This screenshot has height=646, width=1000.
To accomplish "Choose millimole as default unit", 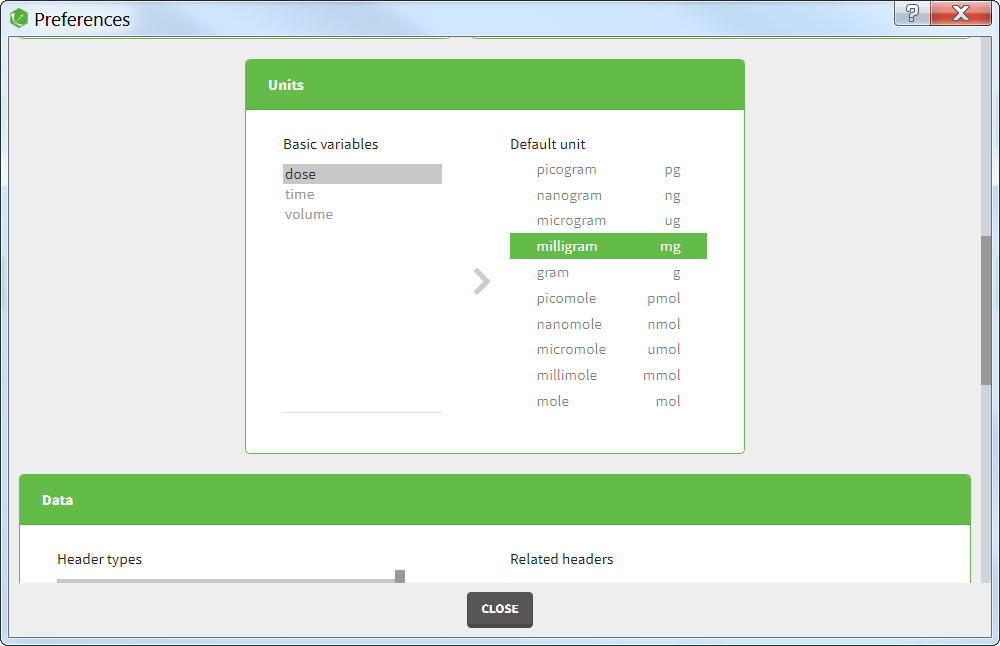I will click(x=608, y=375).
